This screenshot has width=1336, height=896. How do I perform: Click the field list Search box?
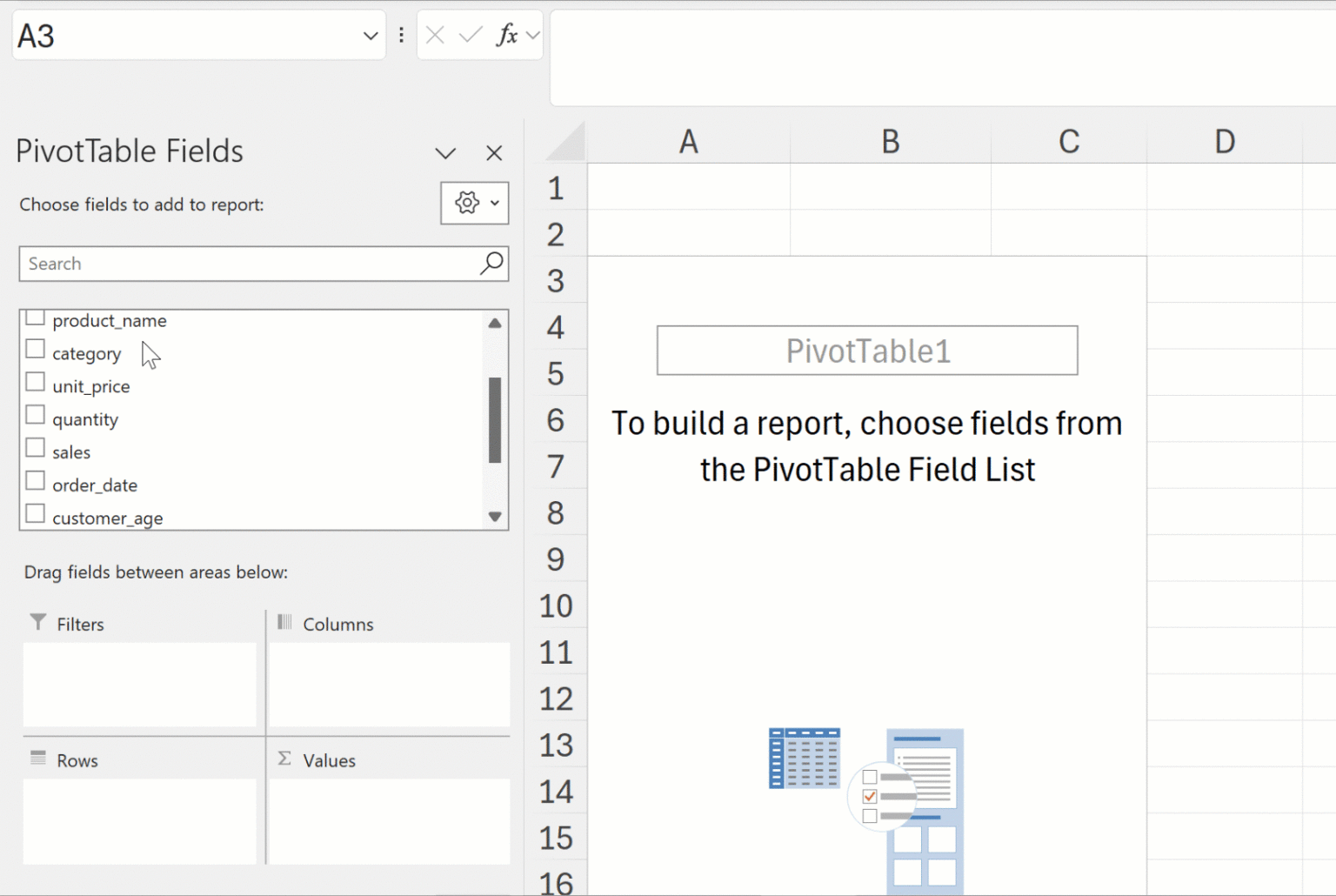(248, 264)
